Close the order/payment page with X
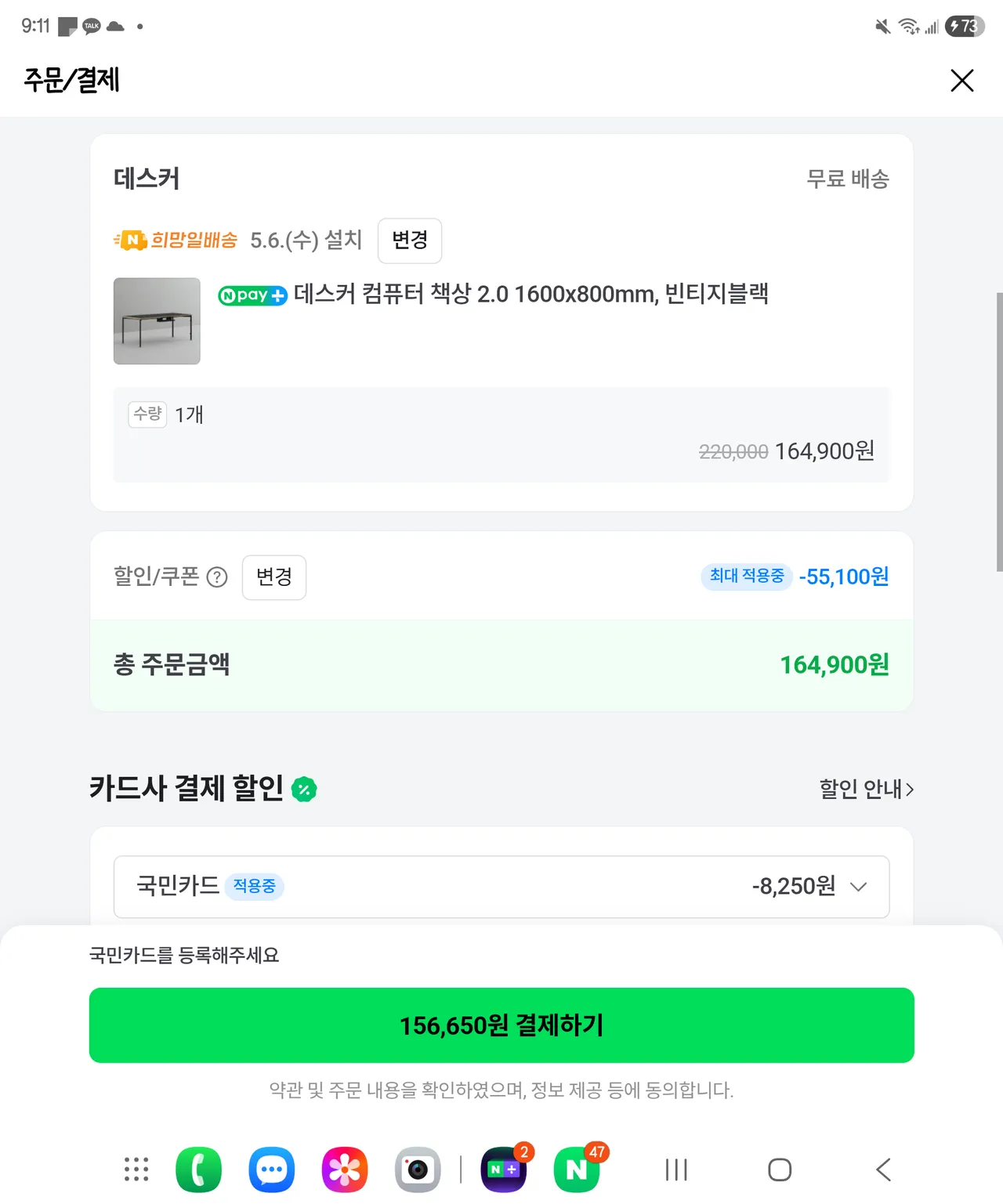Viewport: 1003px width, 1204px height. pos(961,80)
